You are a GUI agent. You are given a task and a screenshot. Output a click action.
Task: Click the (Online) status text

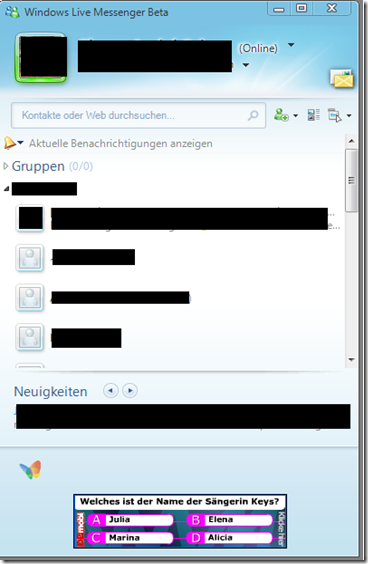click(258, 48)
